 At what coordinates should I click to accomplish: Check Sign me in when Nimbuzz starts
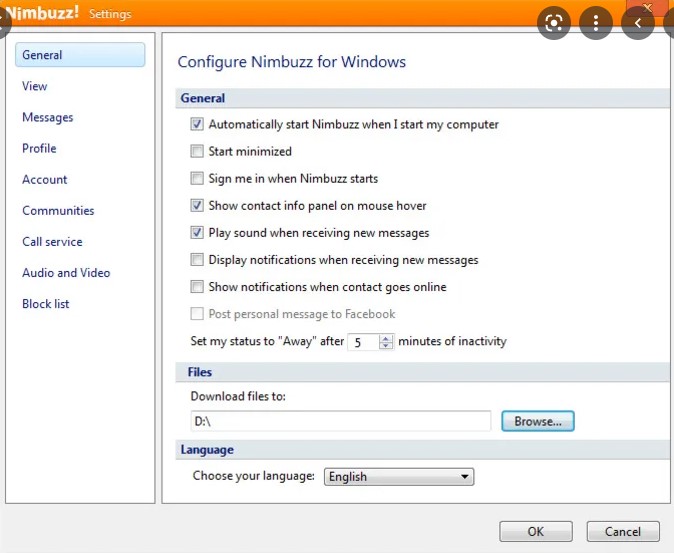pos(197,178)
